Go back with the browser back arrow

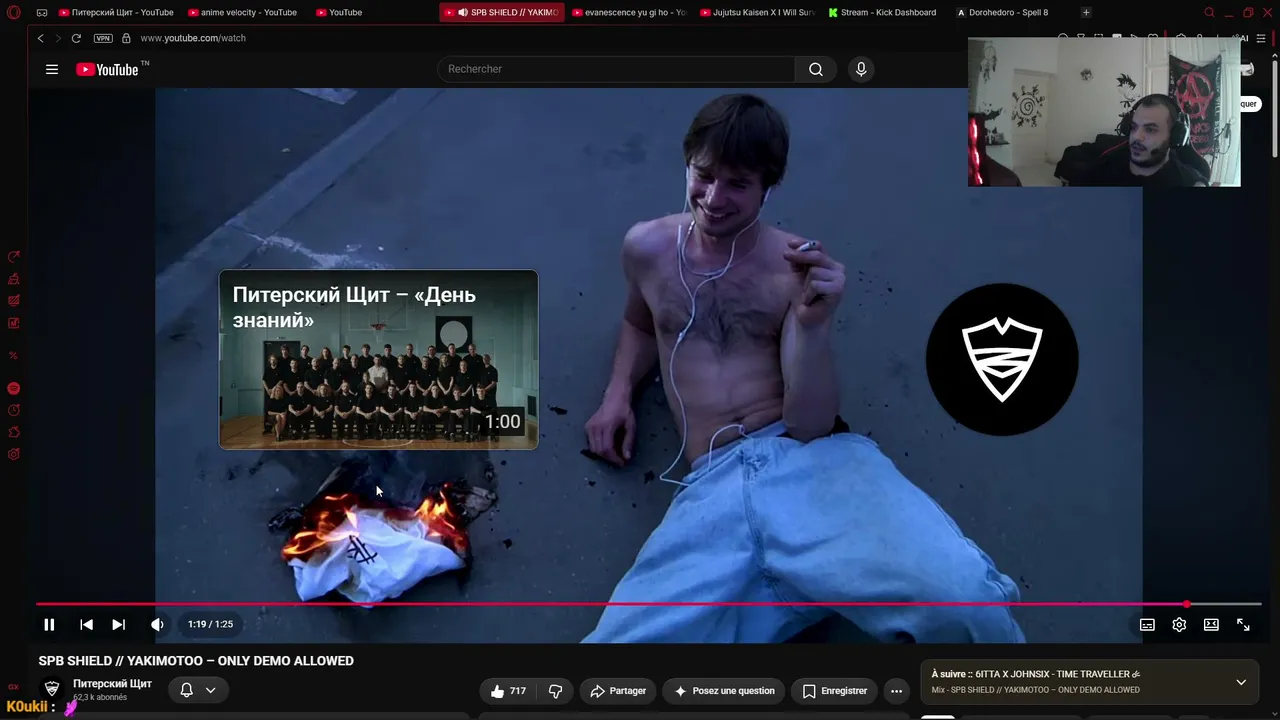point(40,38)
